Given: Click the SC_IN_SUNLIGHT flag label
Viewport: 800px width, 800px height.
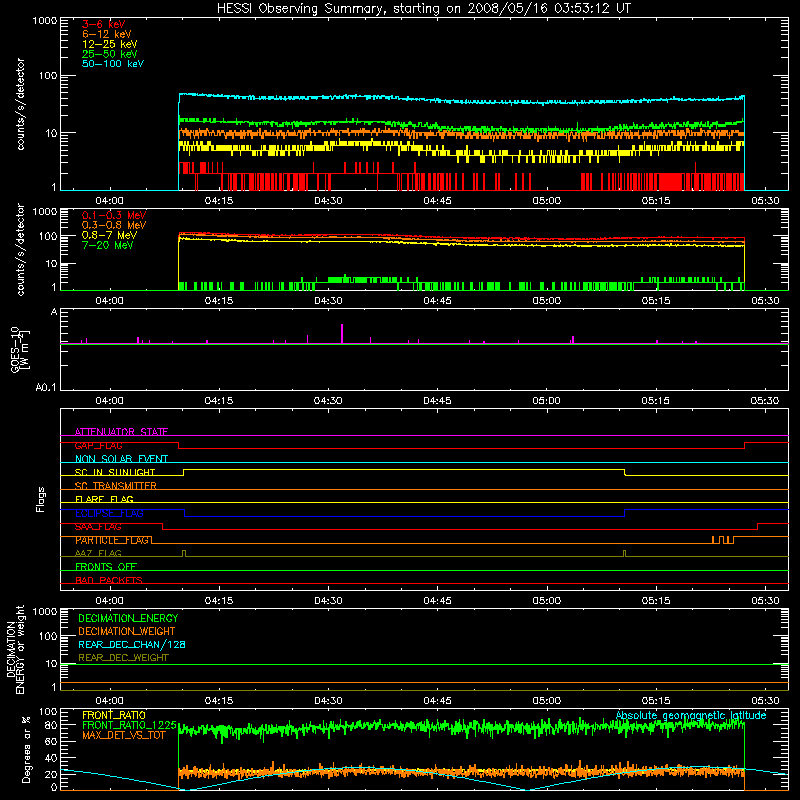Looking at the screenshot, I should tap(115, 472).
